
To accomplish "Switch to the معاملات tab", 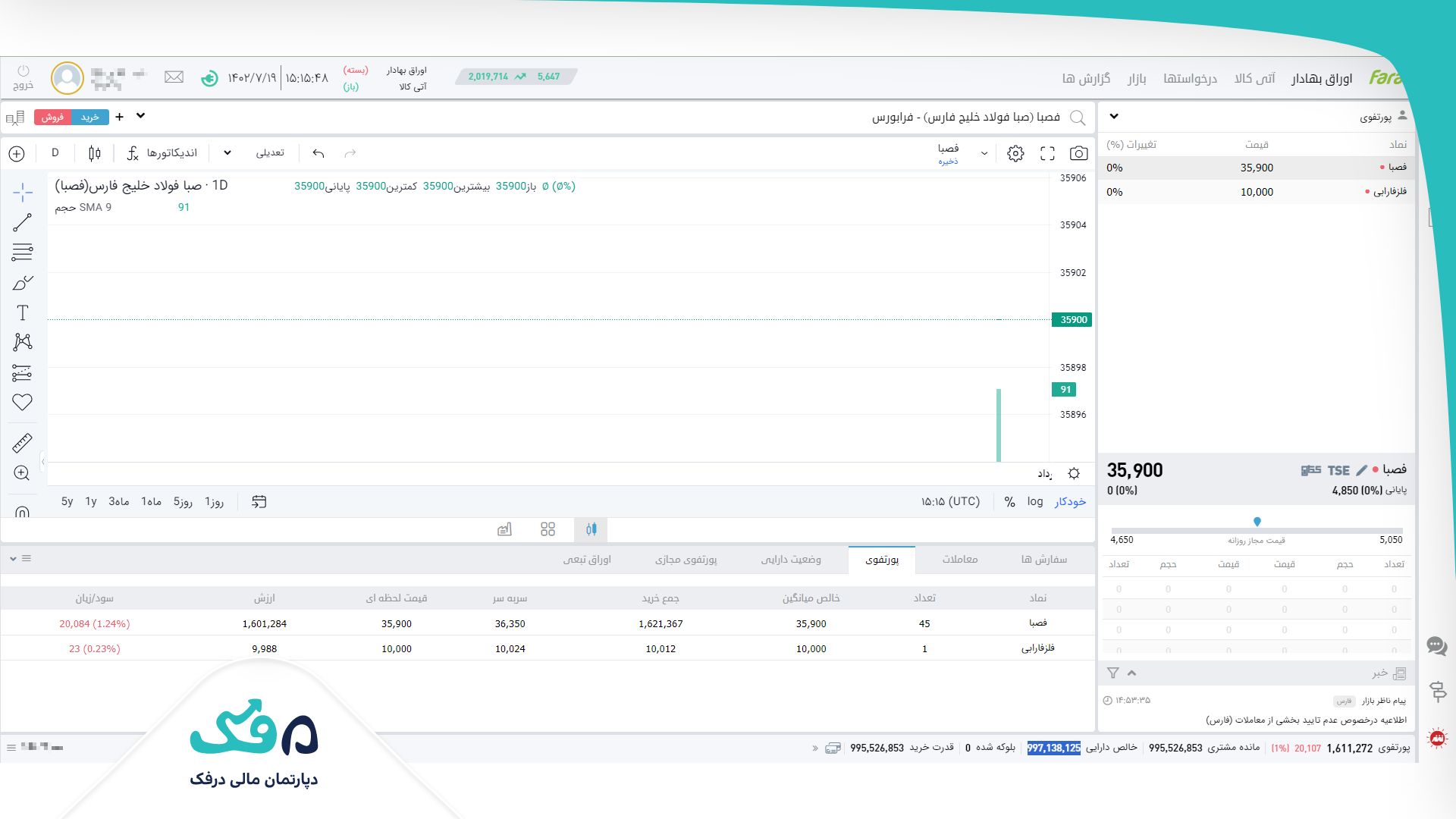I will pos(960,560).
